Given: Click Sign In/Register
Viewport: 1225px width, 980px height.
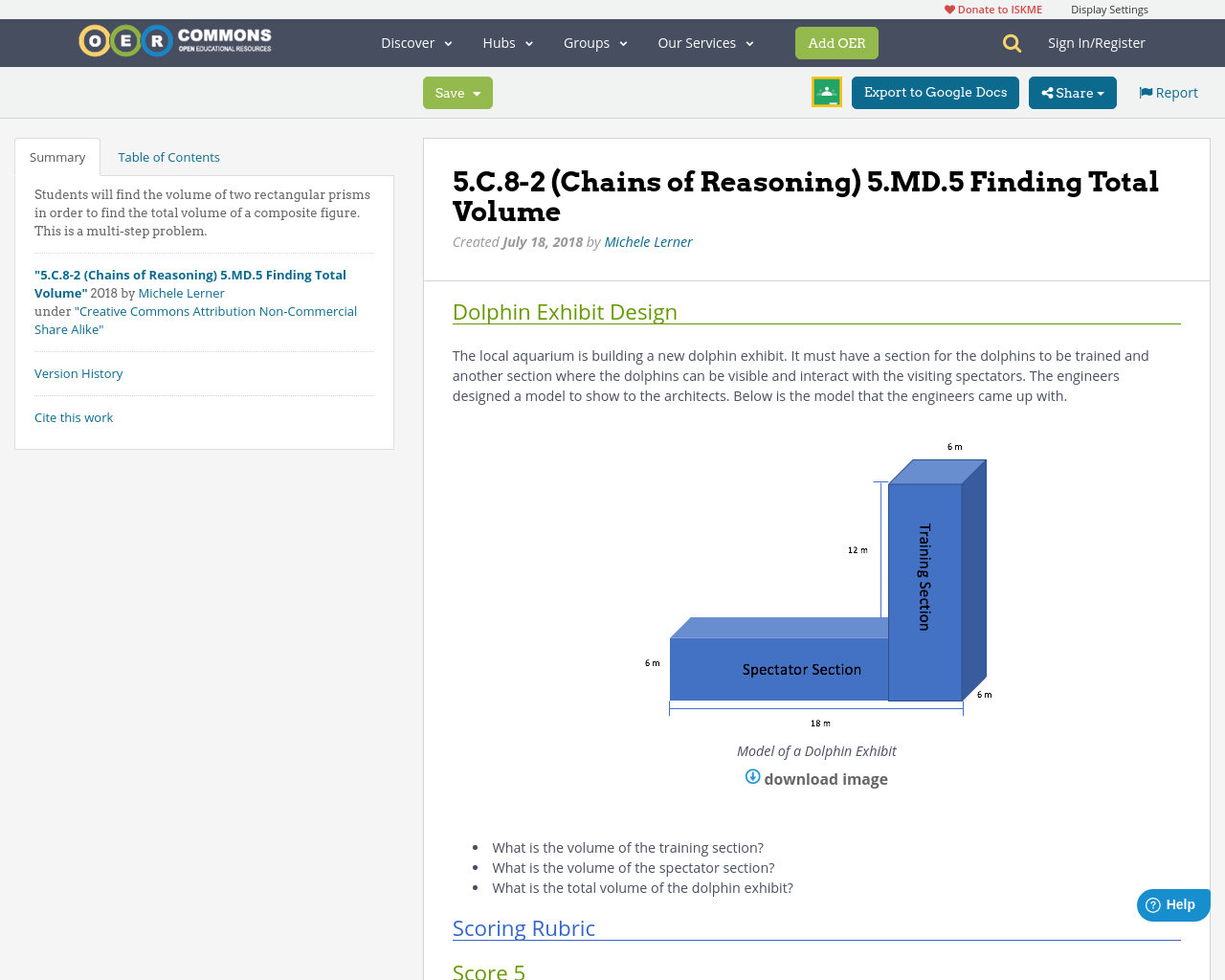Looking at the screenshot, I should point(1097,41).
